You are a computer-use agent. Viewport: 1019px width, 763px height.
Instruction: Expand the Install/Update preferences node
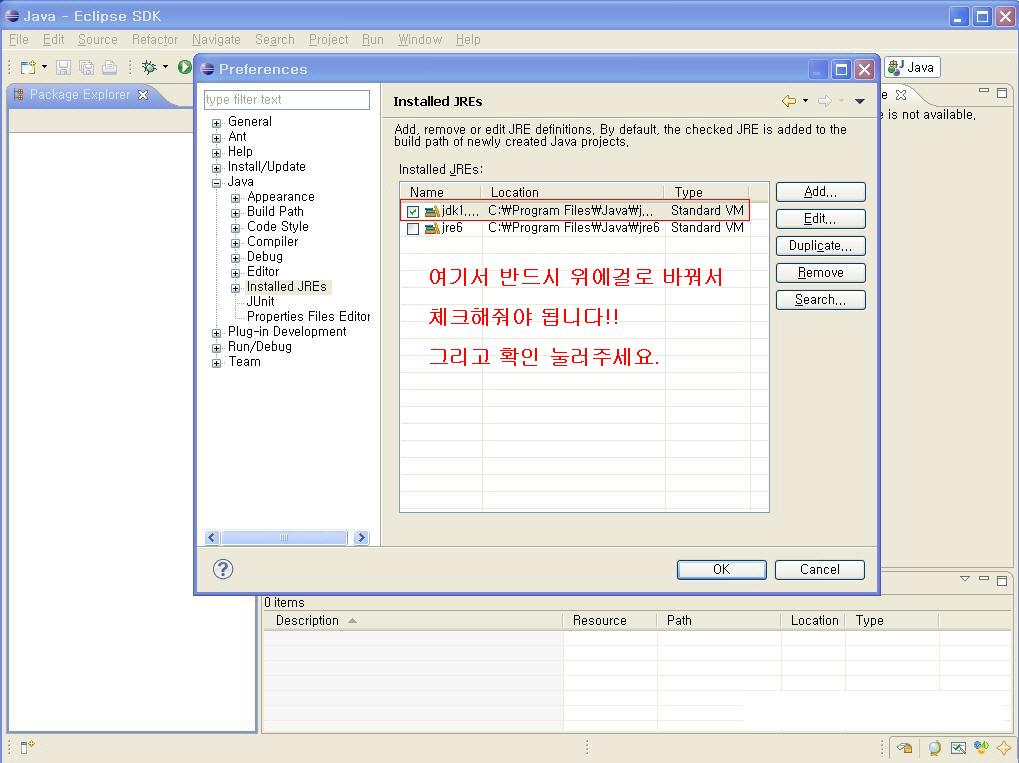coord(216,168)
